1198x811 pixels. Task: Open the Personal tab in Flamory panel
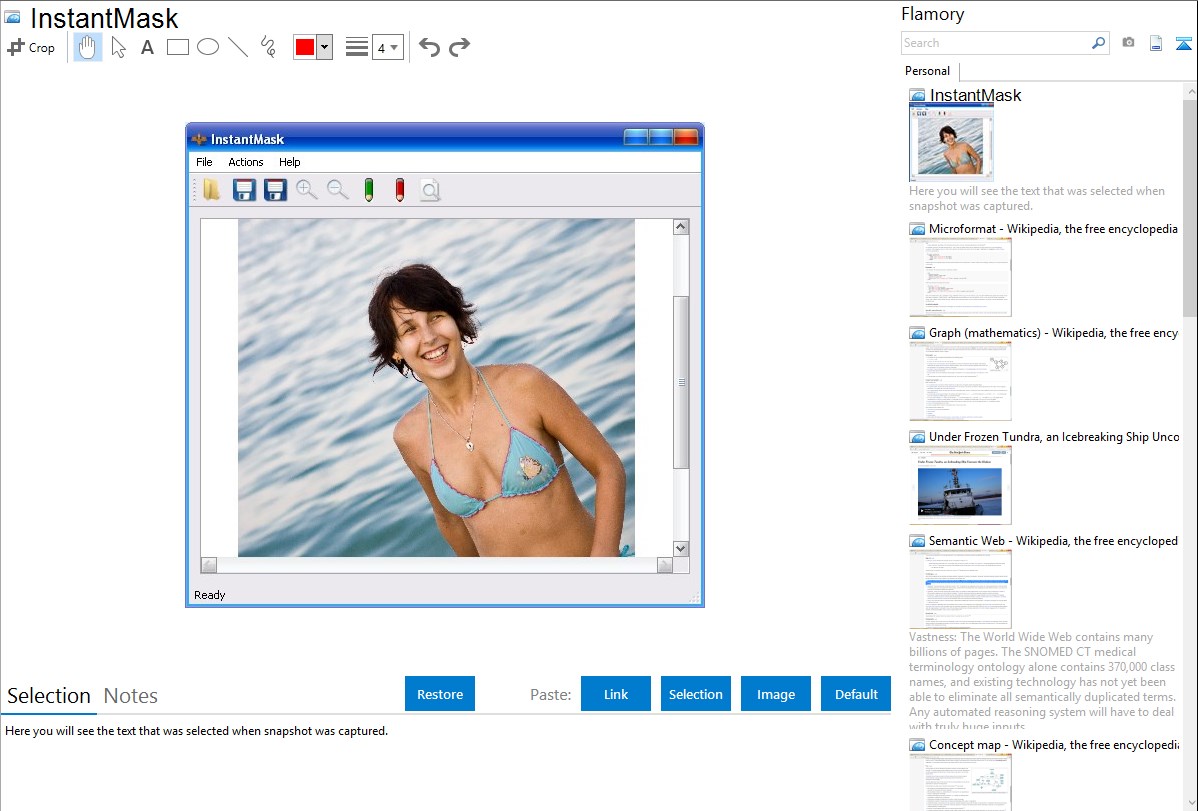(927, 71)
